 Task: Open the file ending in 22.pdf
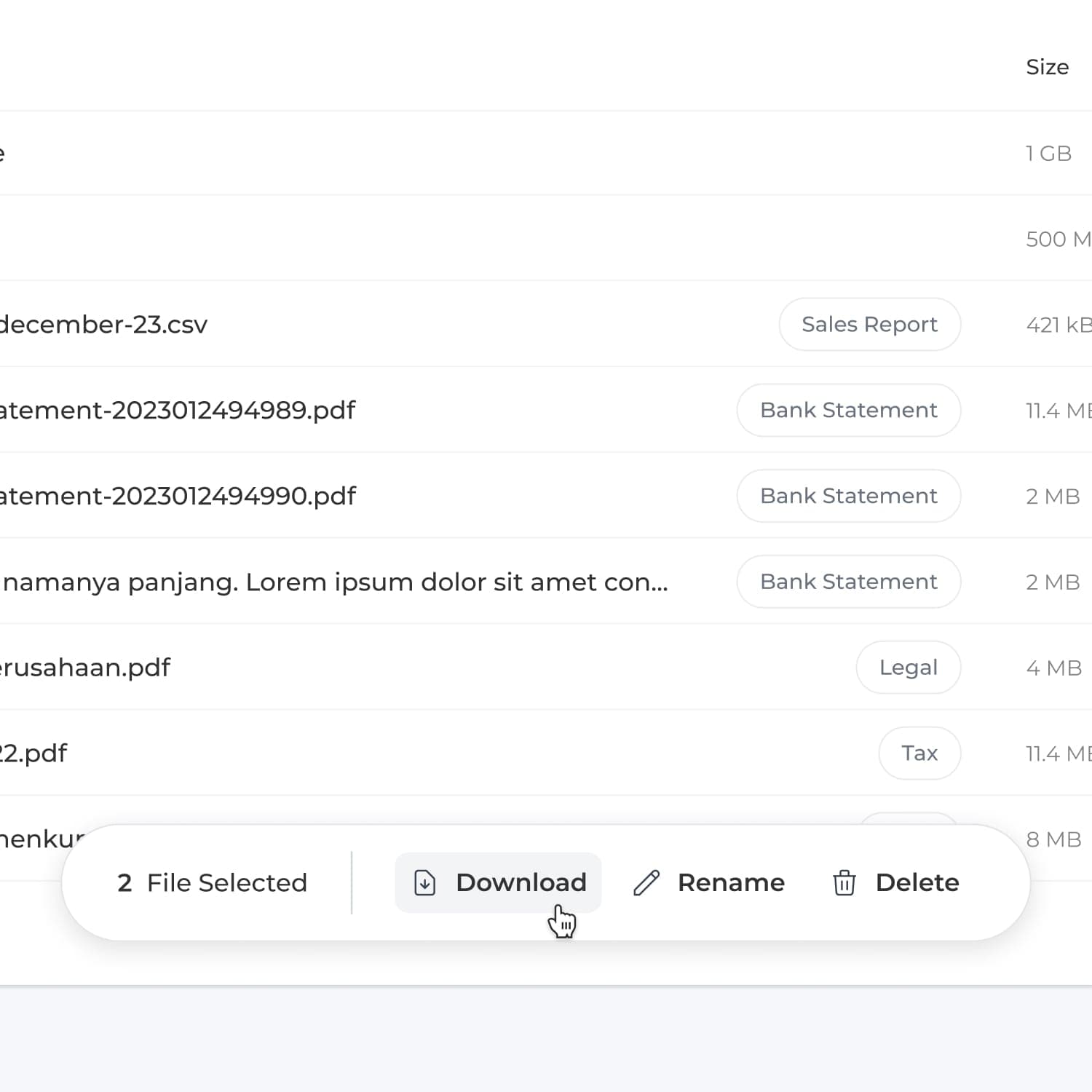point(33,753)
